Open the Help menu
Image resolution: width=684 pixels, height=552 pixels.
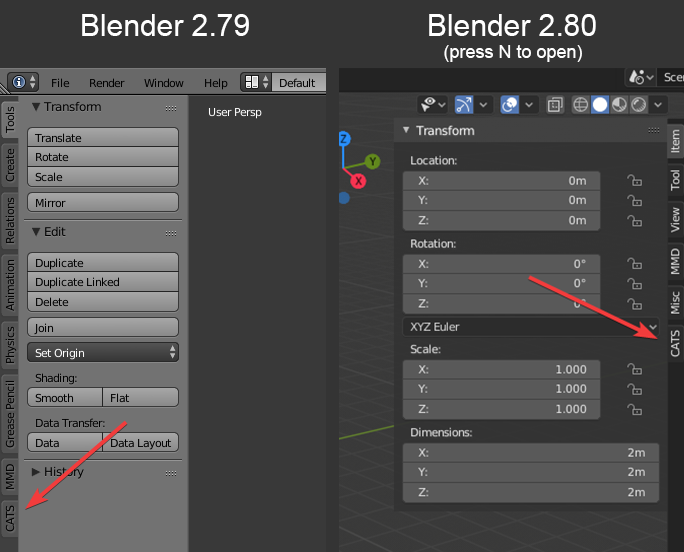(215, 83)
